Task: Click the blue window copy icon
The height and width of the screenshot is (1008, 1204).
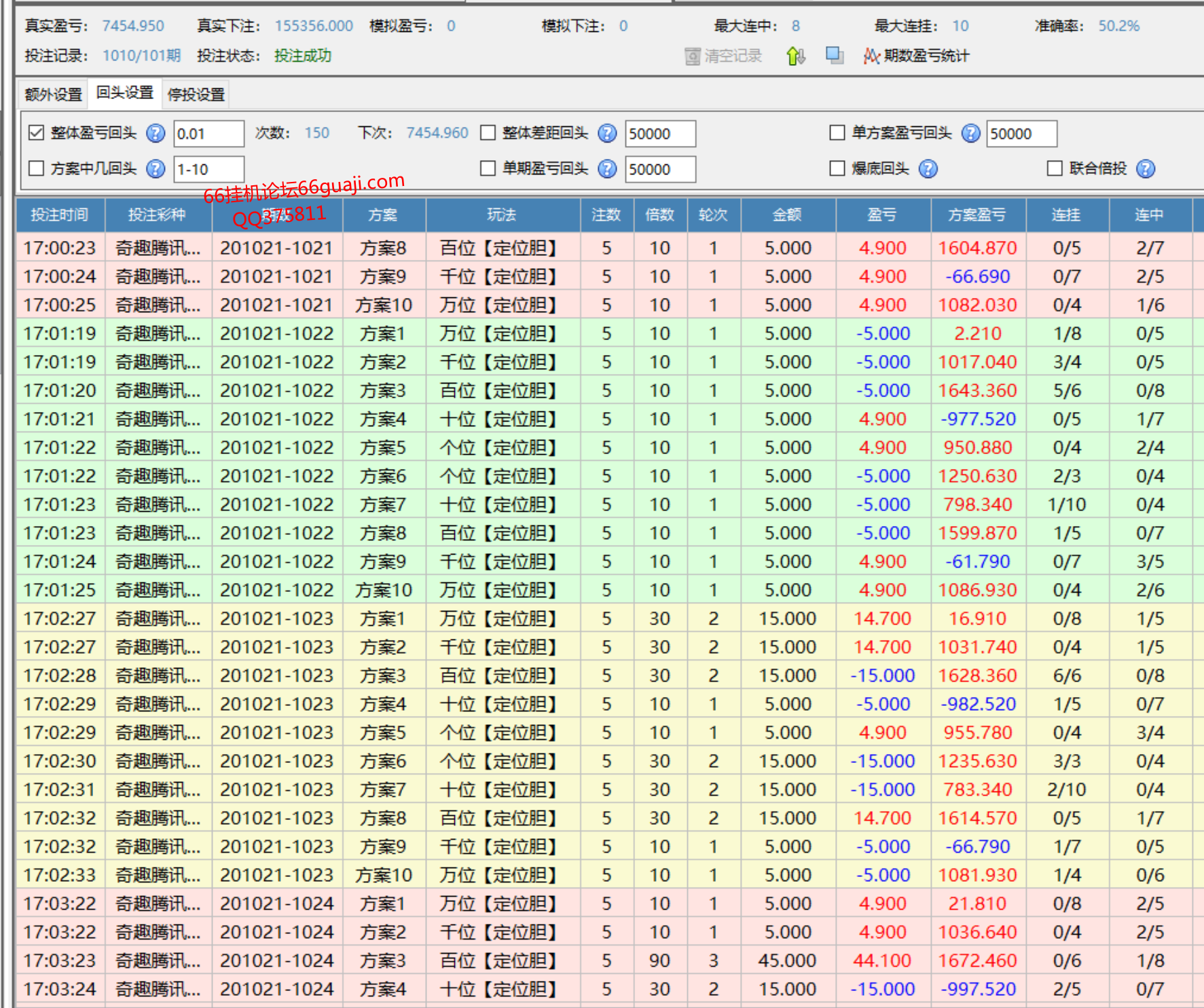Action: 835,55
